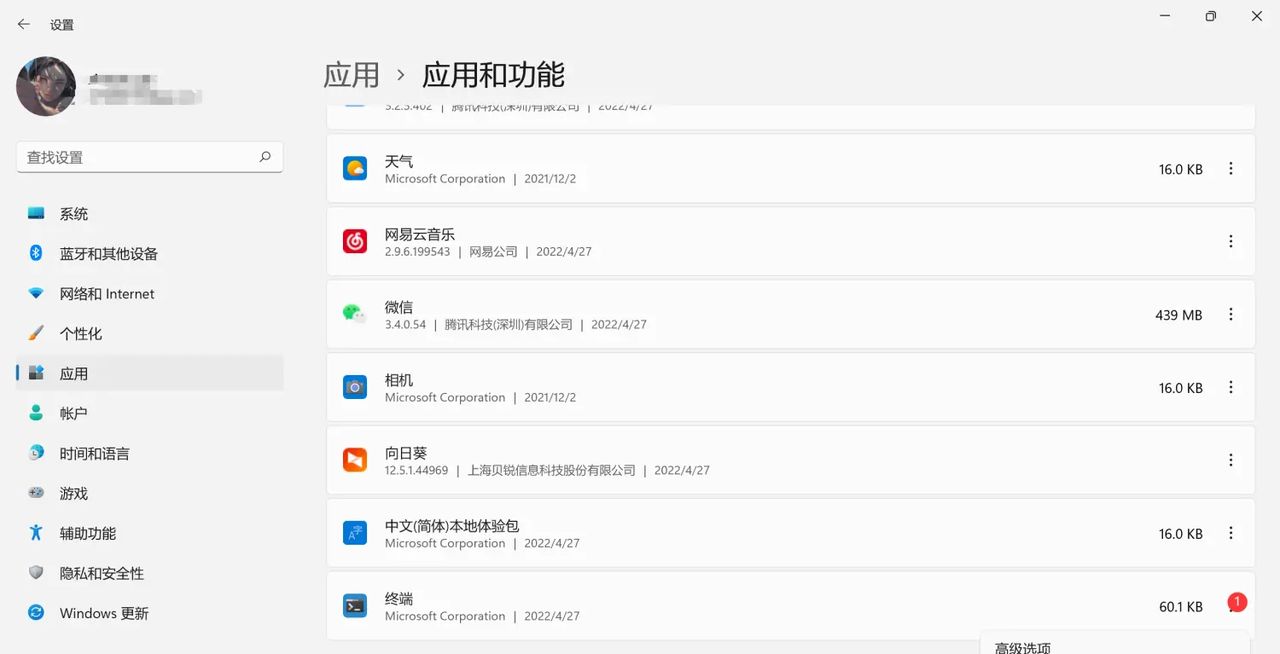Click the 查找设置 search field

click(x=150, y=157)
